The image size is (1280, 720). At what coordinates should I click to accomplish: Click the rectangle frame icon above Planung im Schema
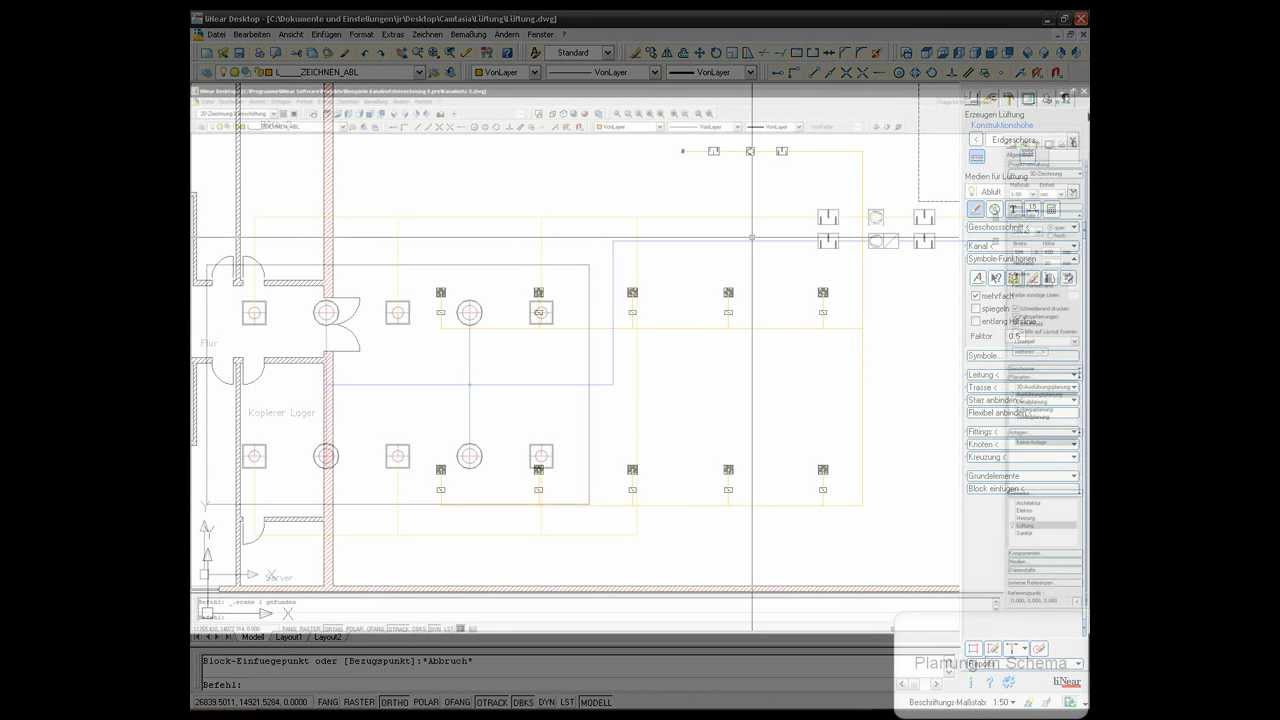pos(973,649)
